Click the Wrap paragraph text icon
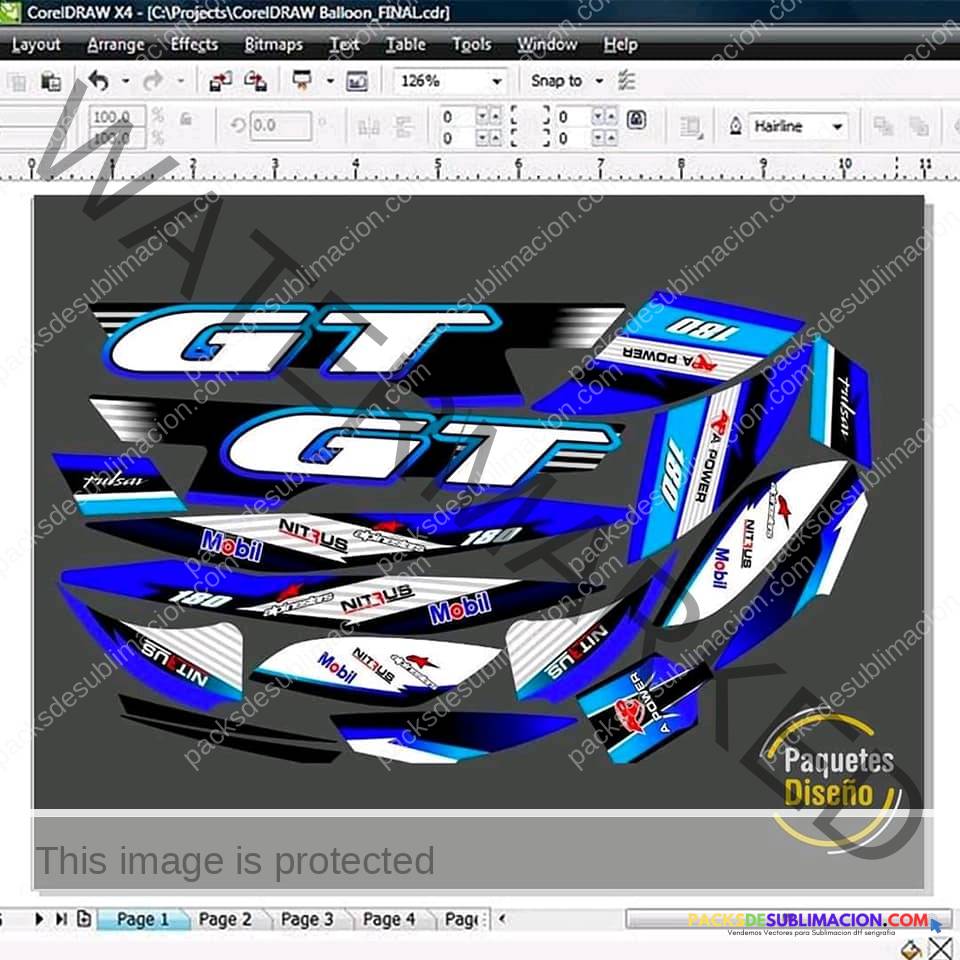 pyautogui.click(x=691, y=126)
